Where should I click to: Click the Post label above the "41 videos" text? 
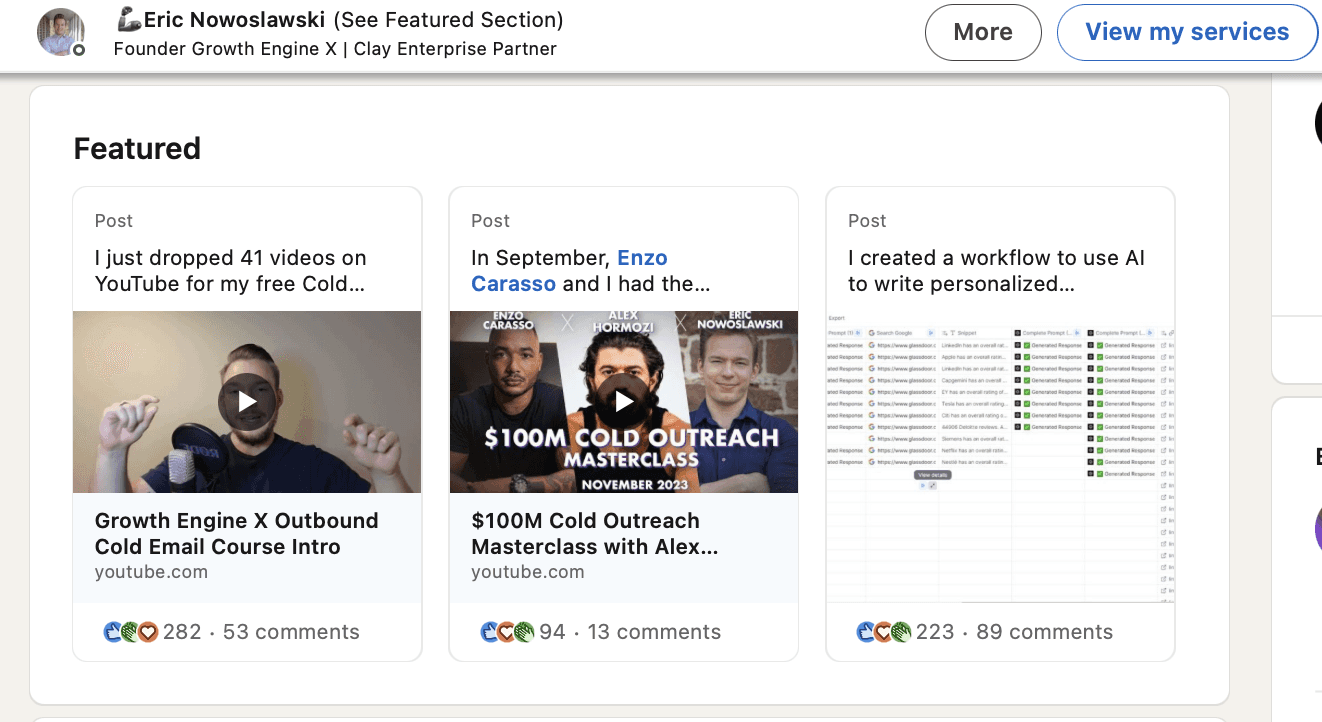coord(114,221)
